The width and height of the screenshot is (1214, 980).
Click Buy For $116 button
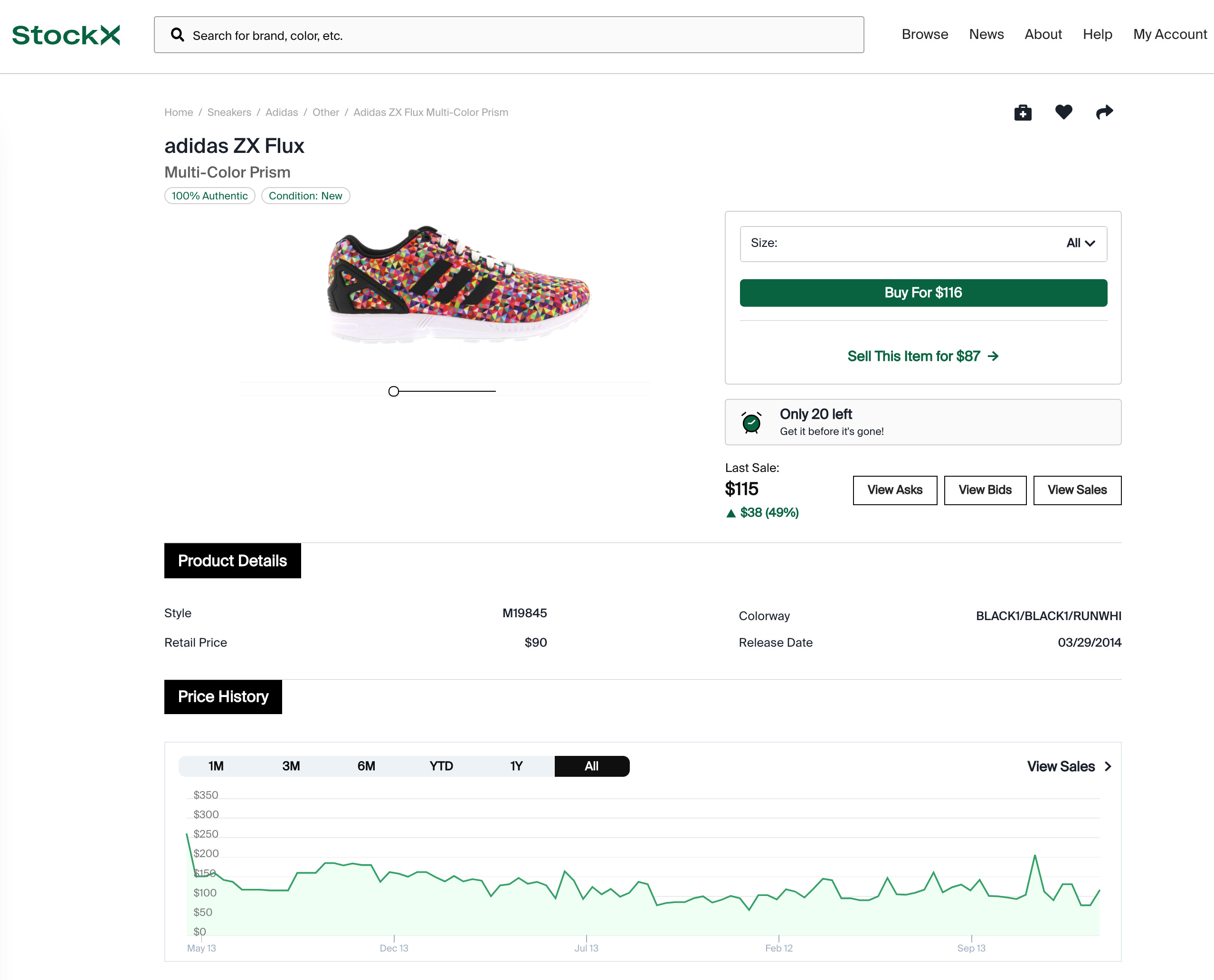[x=923, y=293]
